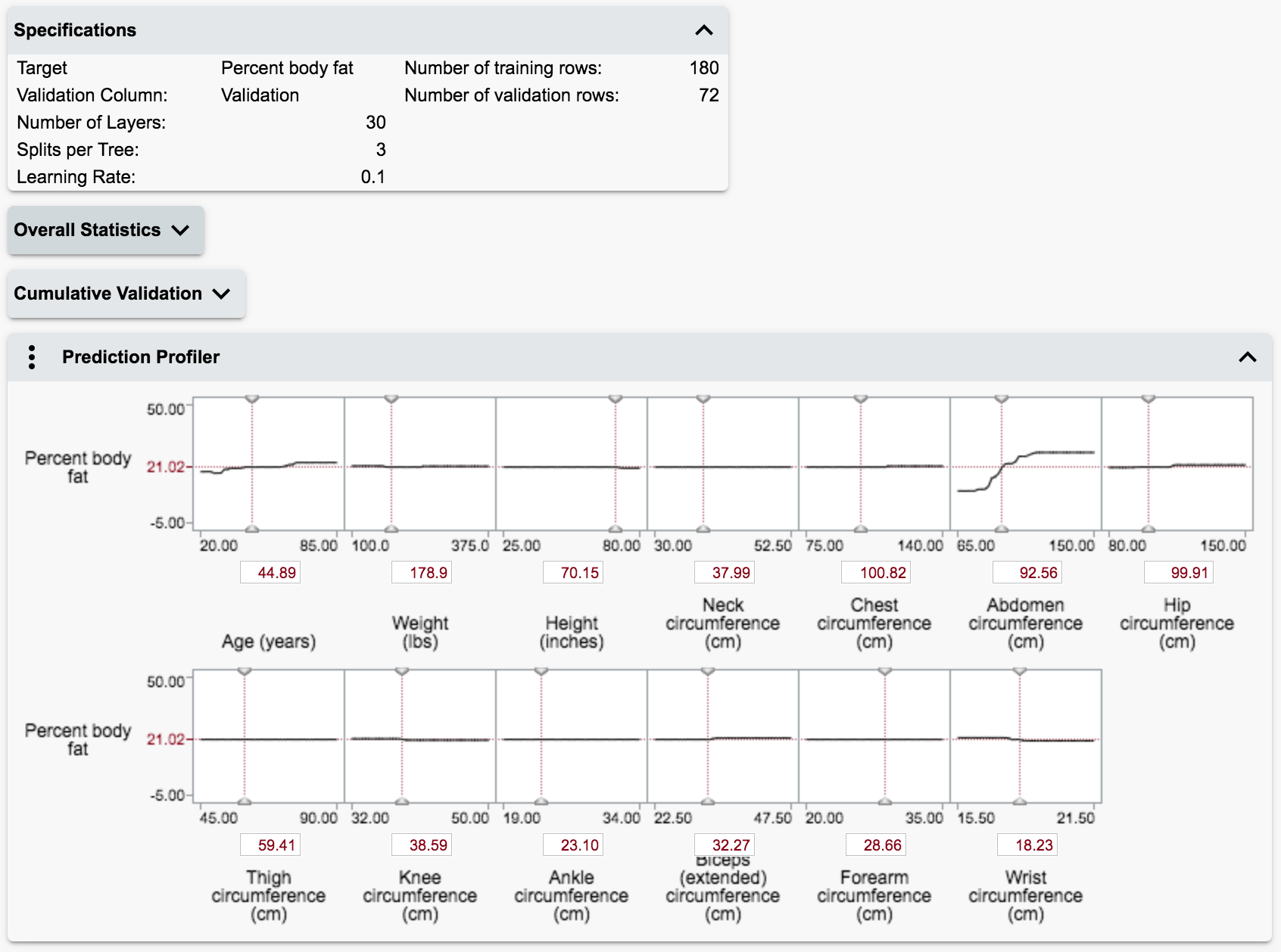Collapse the Prediction Profiler panel
Viewport: 1281px width, 952px height.
1246,356
